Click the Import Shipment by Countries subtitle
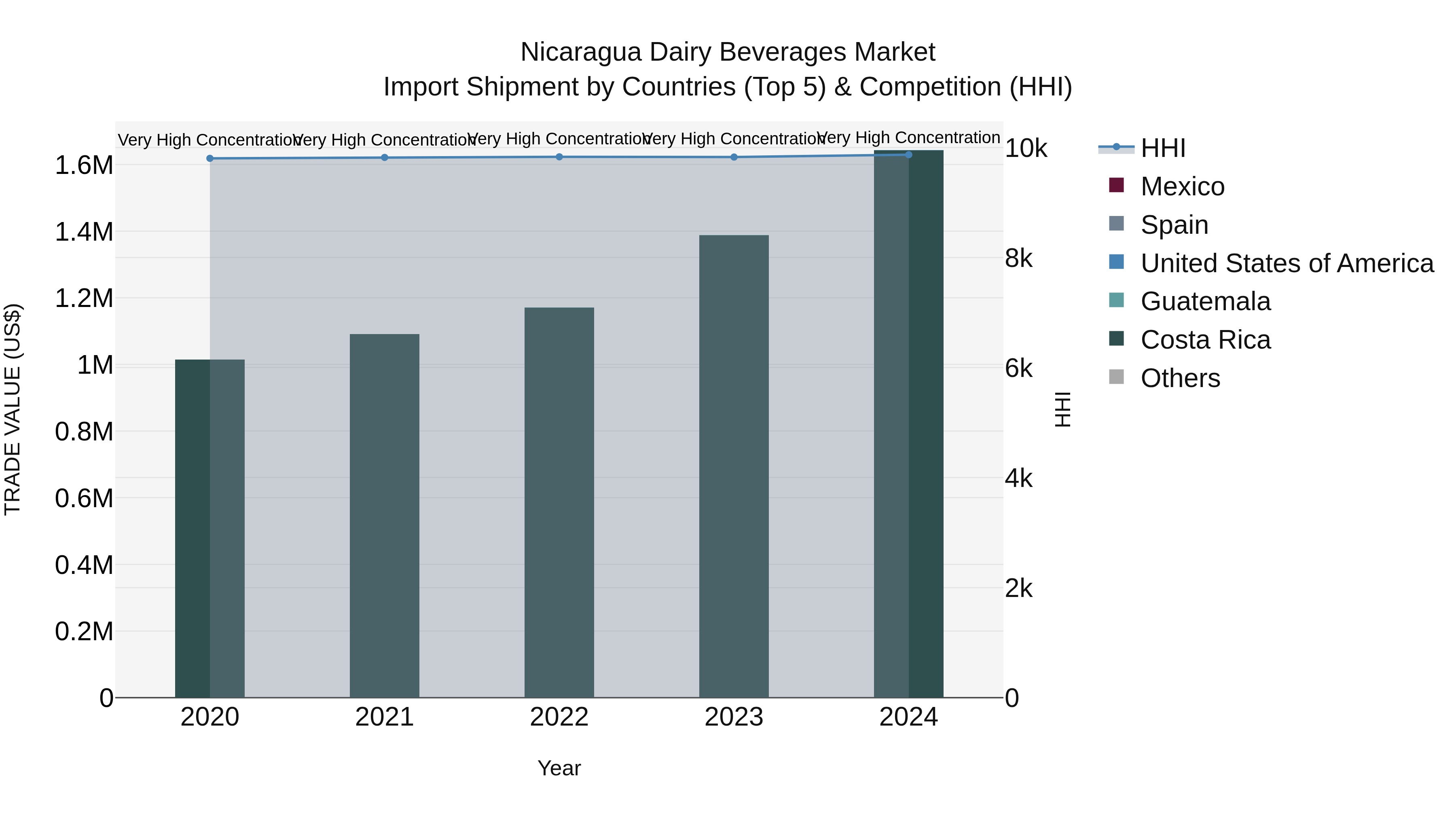The width and height of the screenshot is (1456, 819). 728,87
